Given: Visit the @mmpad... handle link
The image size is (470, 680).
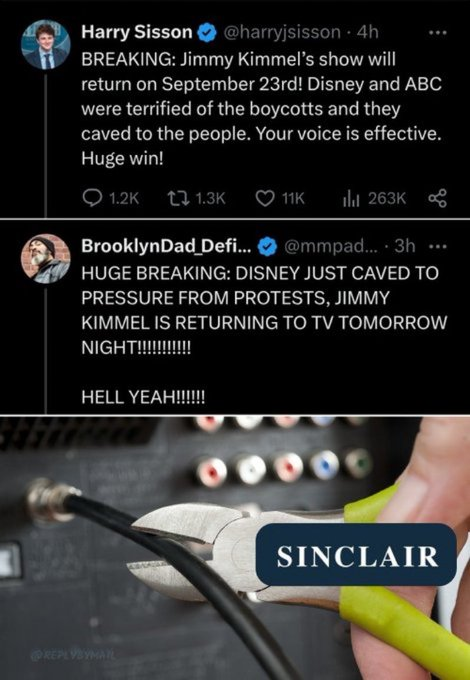Looking at the screenshot, I should (331, 246).
